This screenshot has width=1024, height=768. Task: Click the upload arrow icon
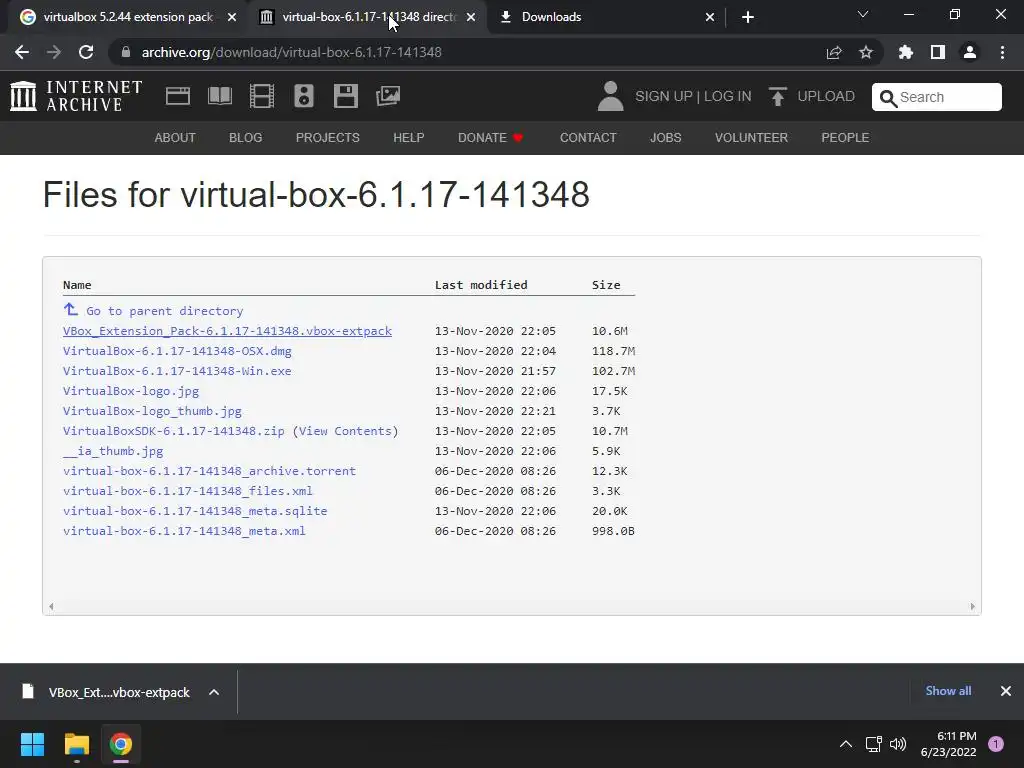tap(777, 96)
